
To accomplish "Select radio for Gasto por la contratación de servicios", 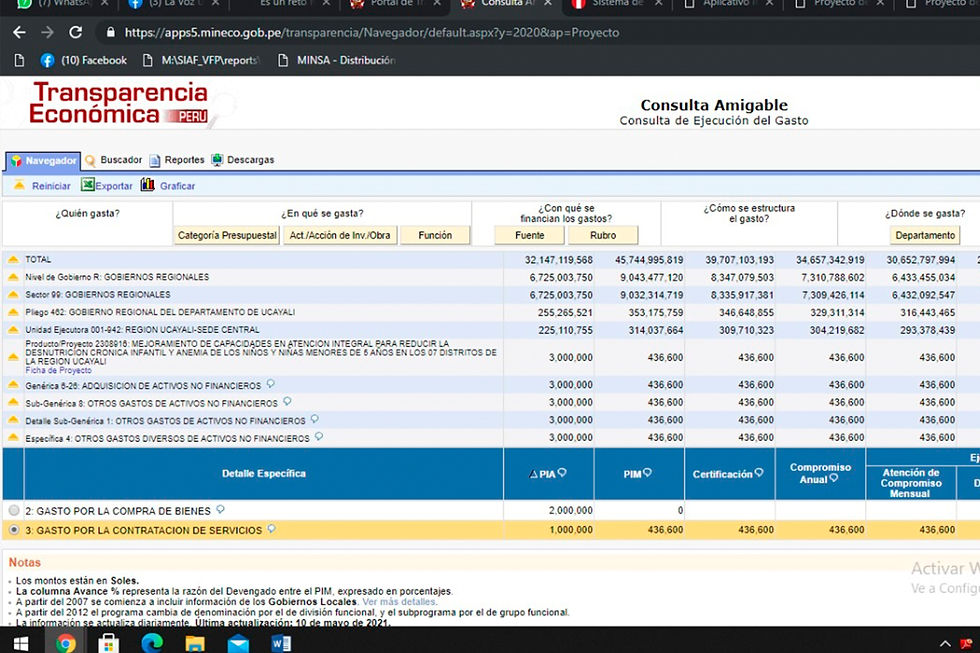I will coord(14,530).
